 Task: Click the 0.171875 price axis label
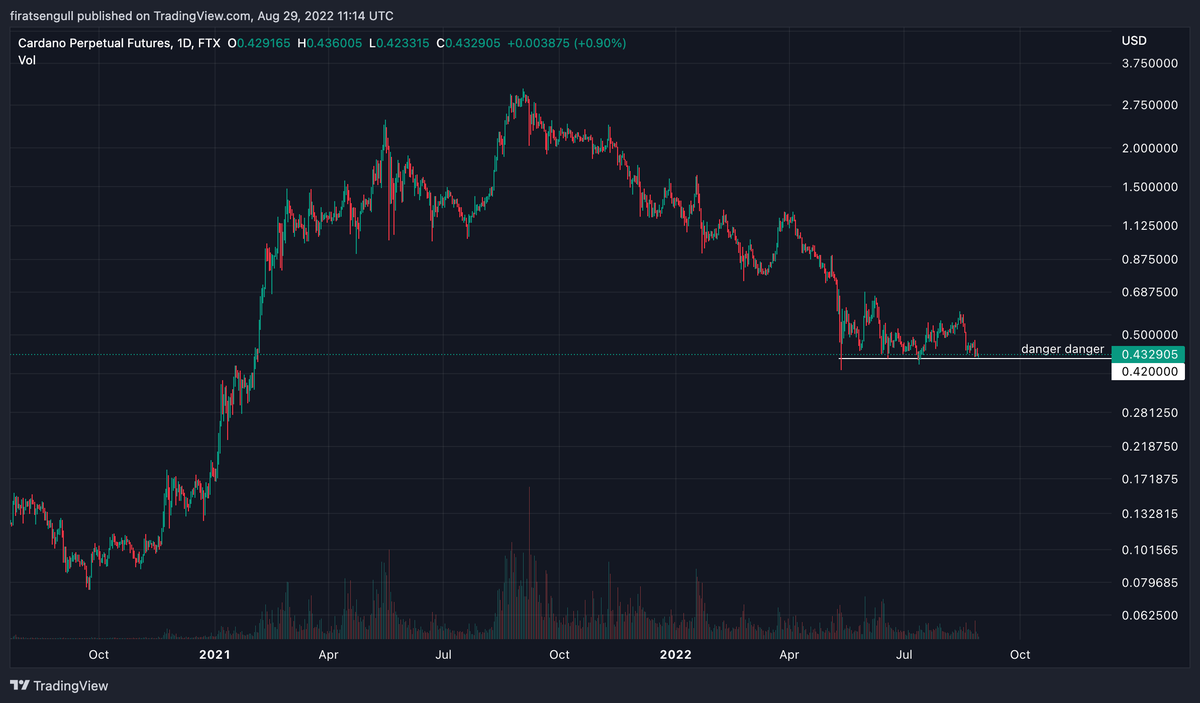(x=1150, y=479)
